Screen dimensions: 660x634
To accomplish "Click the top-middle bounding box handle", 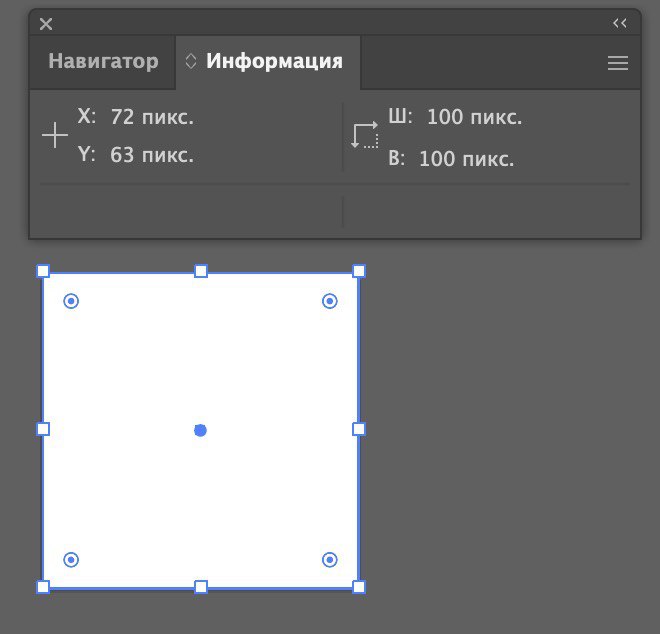I will [x=201, y=271].
